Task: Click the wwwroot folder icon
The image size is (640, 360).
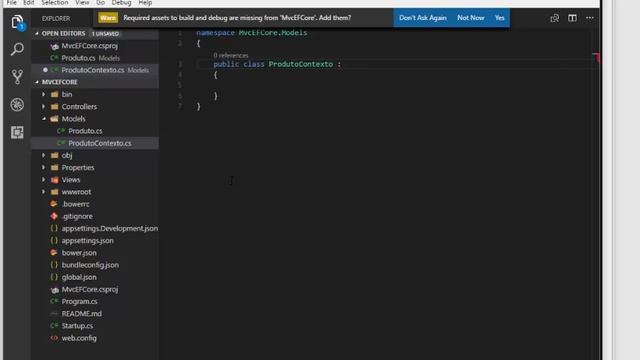Action: [x=54, y=192]
